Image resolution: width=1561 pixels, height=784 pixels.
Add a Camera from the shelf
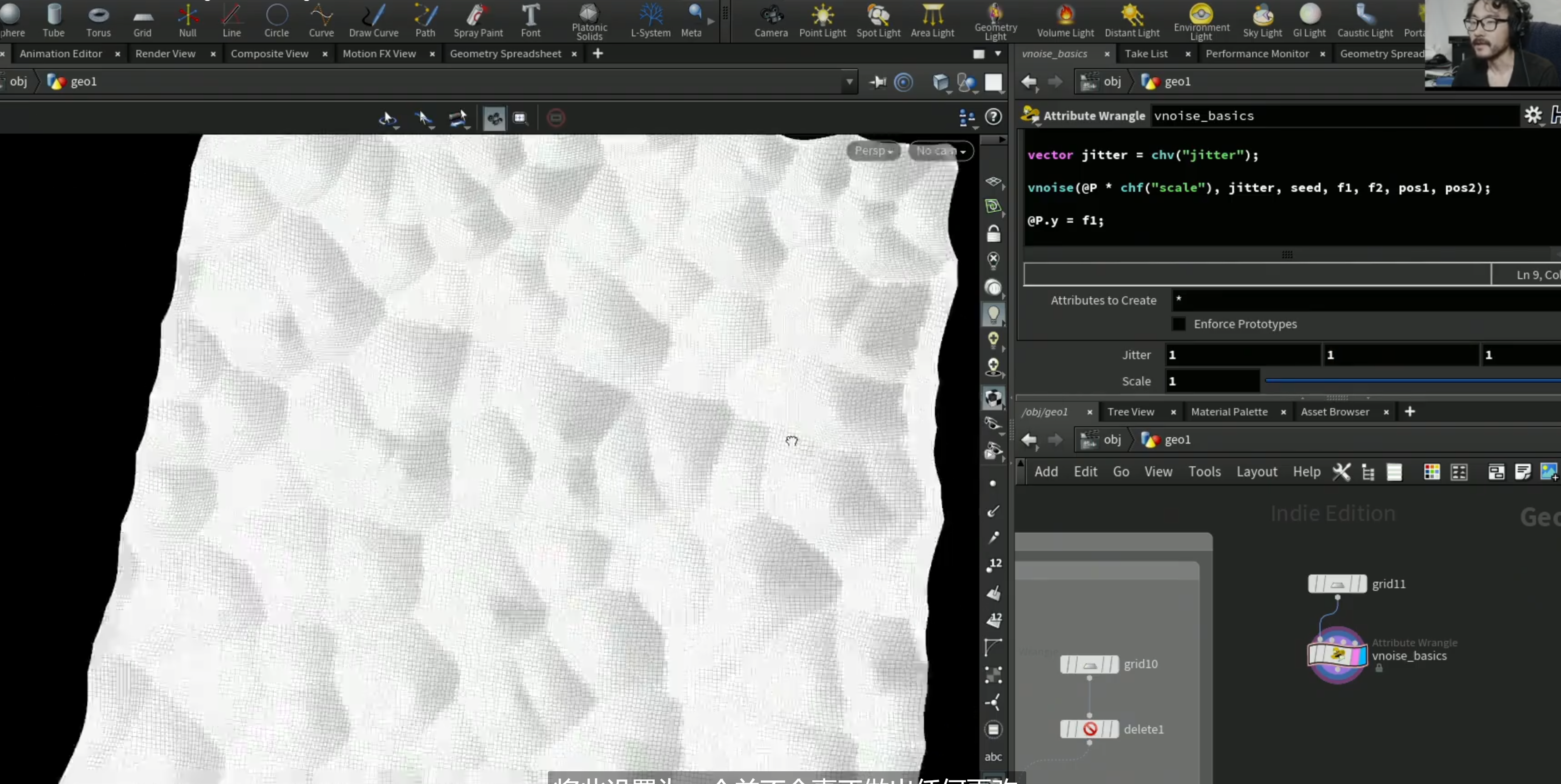pos(771,21)
